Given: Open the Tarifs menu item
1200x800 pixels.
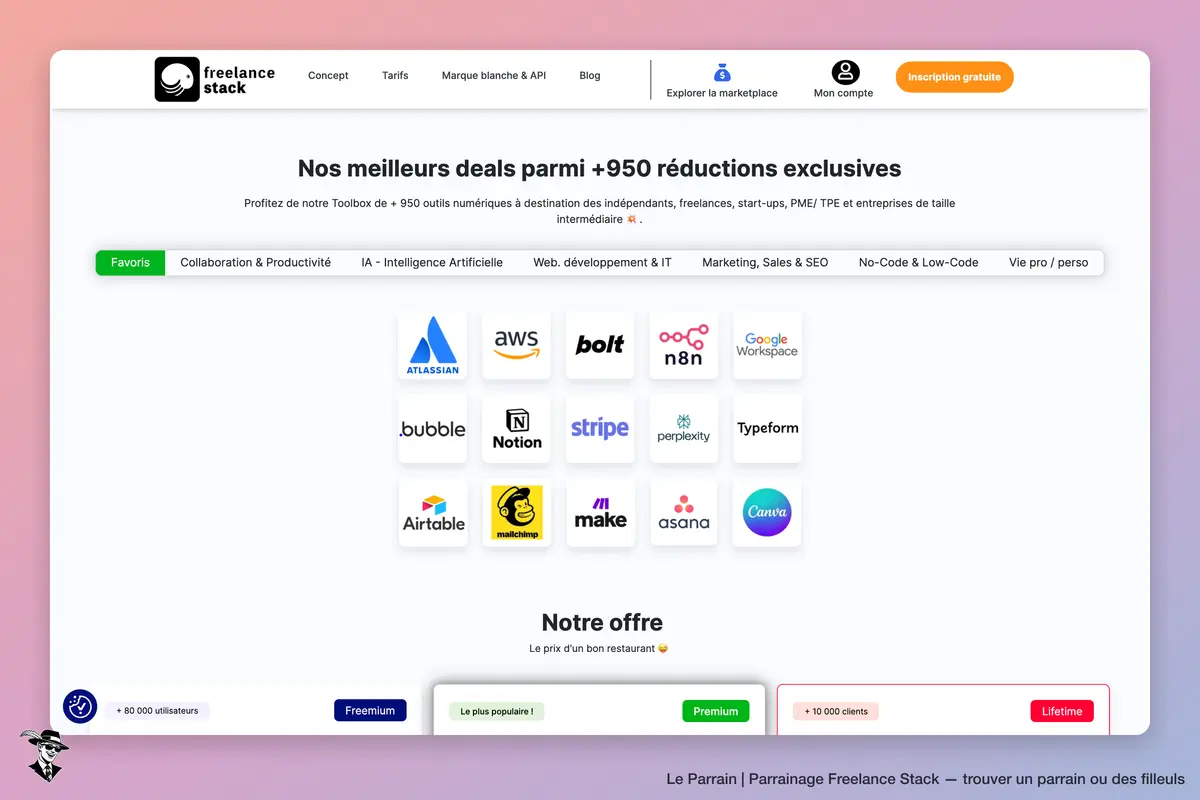Looking at the screenshot, I should pos(395,76).
